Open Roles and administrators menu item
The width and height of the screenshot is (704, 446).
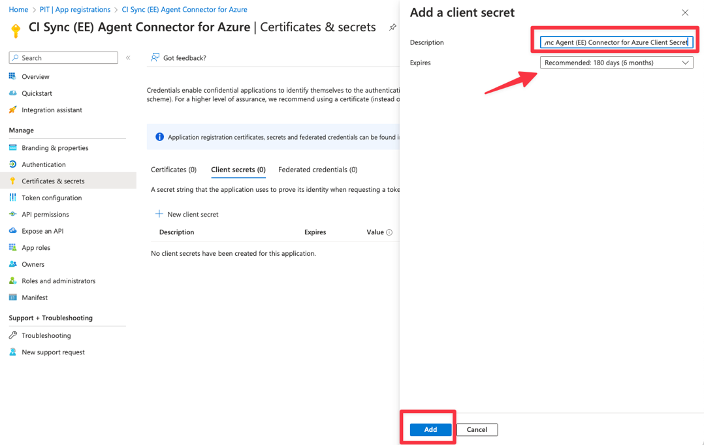(x=58, y=281)
